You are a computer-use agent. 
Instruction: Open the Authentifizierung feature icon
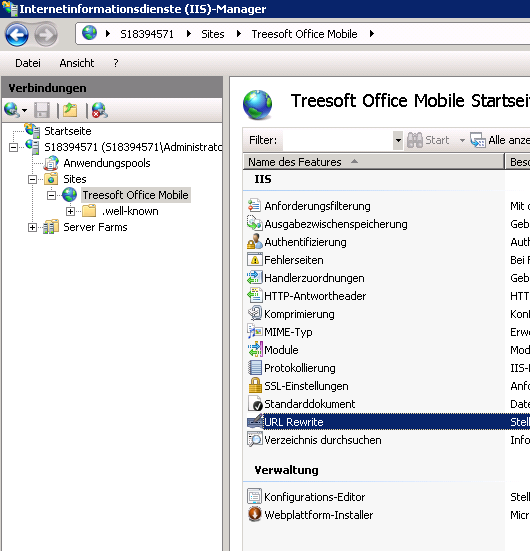tap(254, 242)
